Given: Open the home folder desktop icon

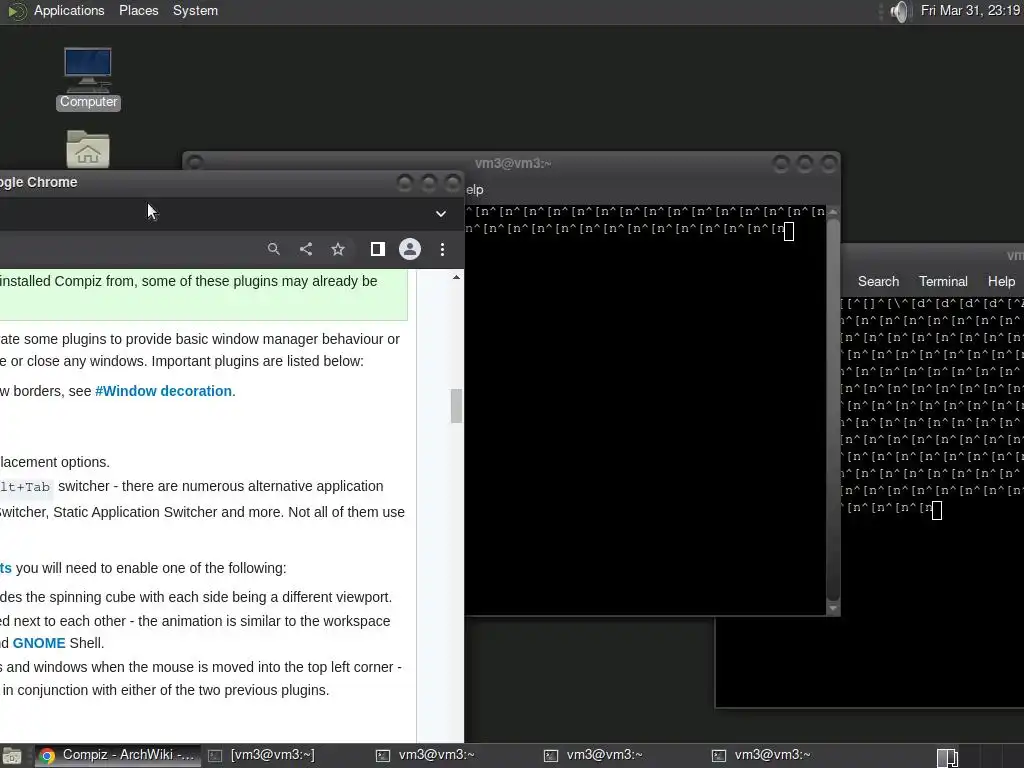Looking at the screenshot, I should coord(88,149).
